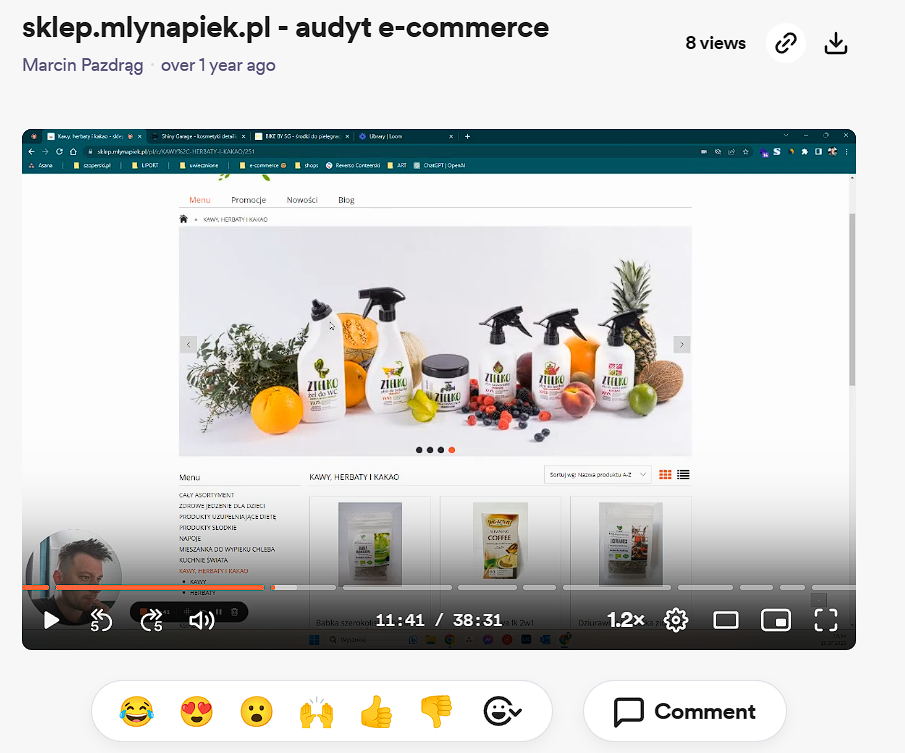Click the Menu item in shop nav
This screenshot has height=753, width=905.
click(x=200, y=200)
